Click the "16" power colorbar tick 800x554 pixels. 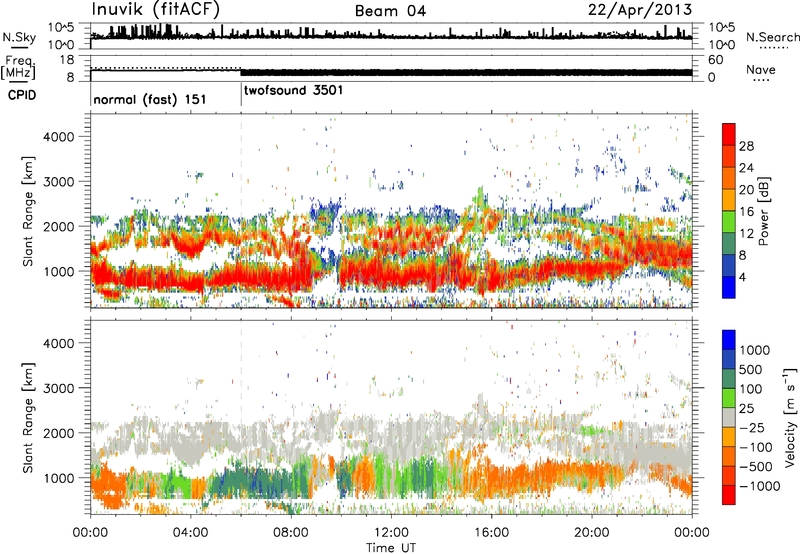tap(746, 212)
